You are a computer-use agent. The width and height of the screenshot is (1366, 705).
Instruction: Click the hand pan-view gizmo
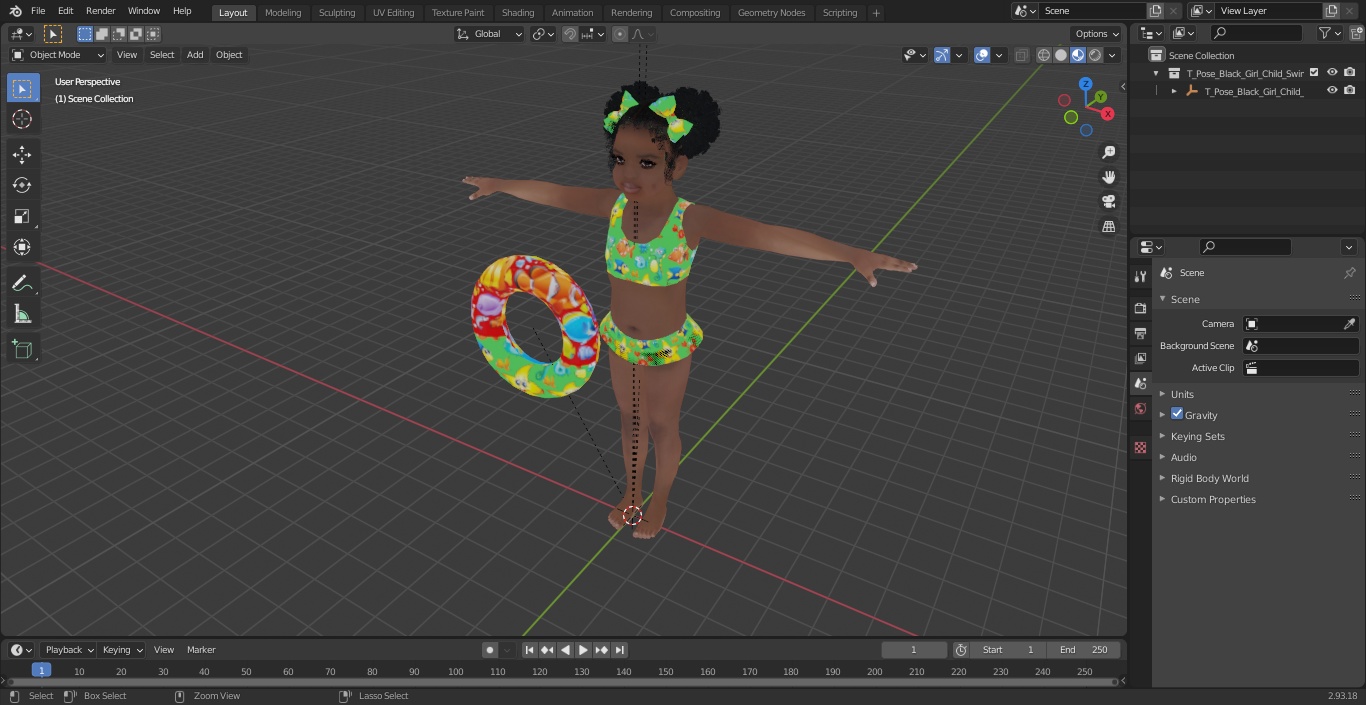tap(1108, 177)
